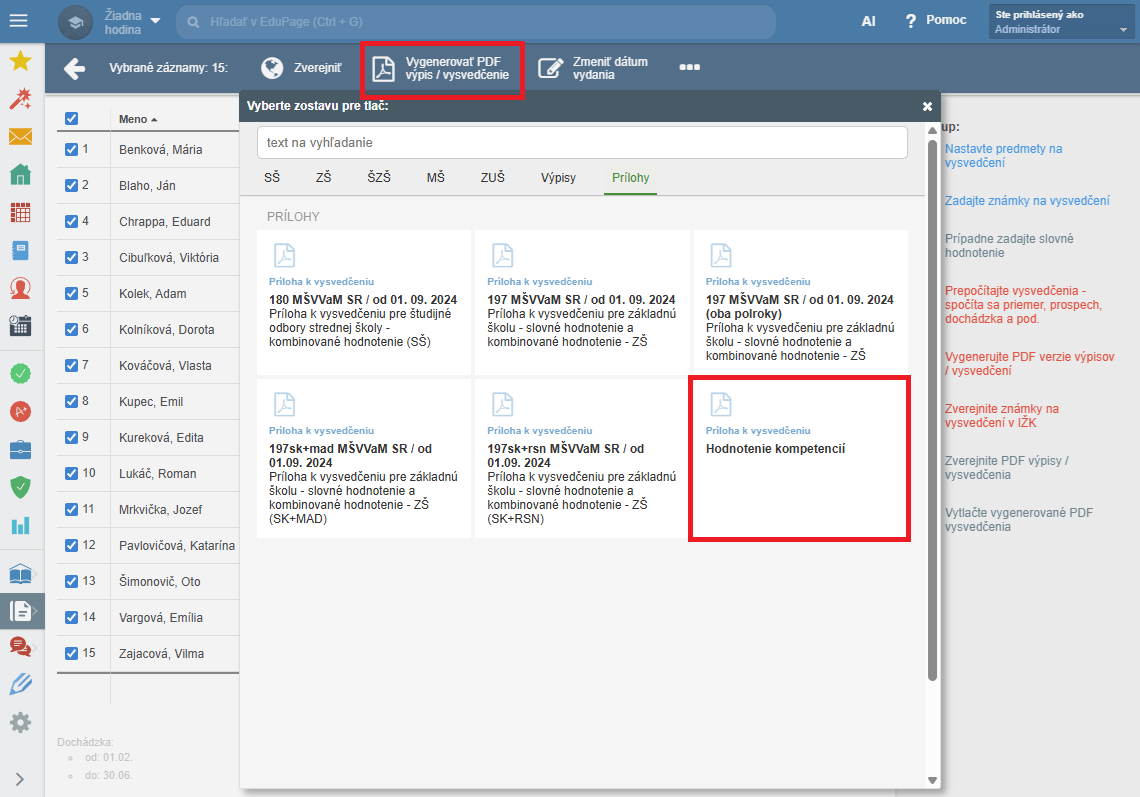This screenshot has height=797, width=1140.
Task: Open the green home icon in sidebar
Action: tap(20, 175)
